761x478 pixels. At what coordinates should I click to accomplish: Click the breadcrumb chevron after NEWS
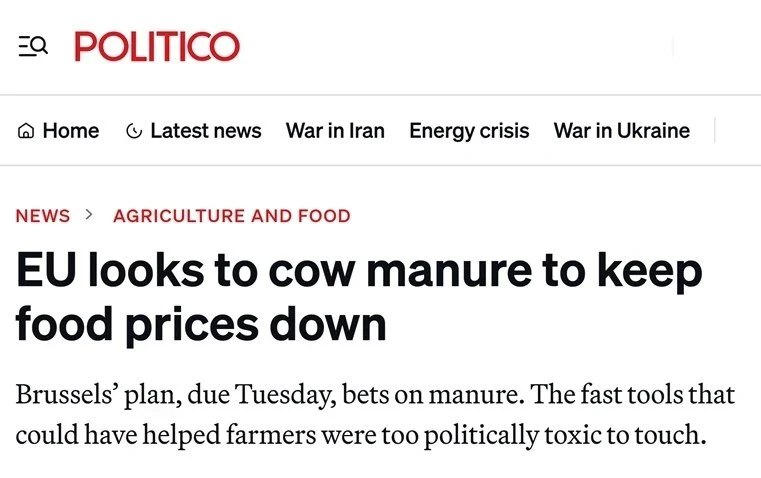coord(88,214)
